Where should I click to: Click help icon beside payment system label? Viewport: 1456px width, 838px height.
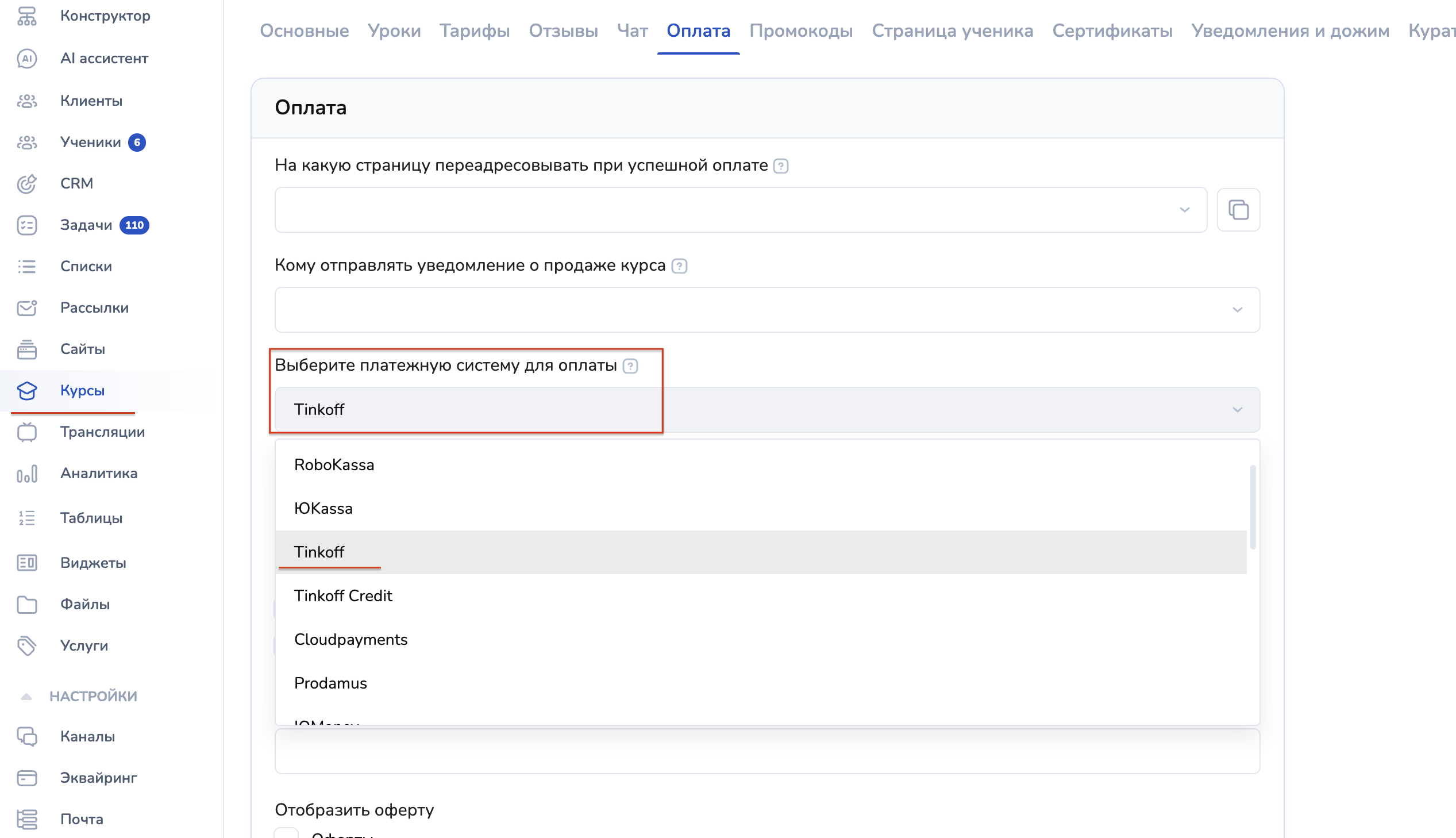pos(630,366)
